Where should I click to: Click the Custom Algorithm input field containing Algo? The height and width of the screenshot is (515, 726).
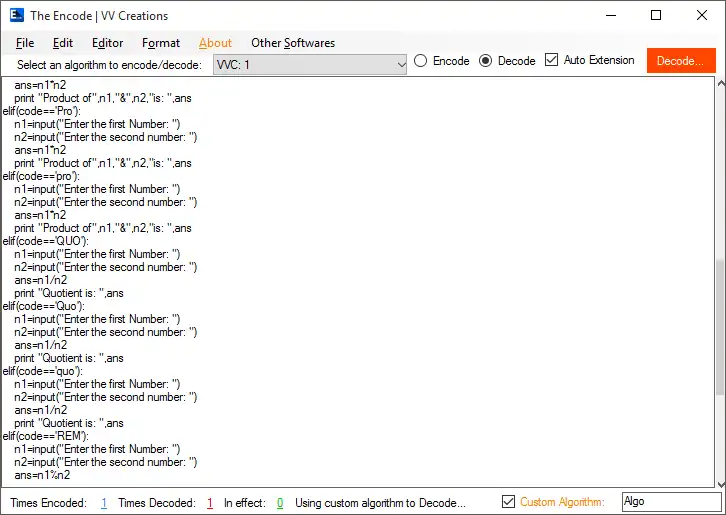[x=671, y=502]
